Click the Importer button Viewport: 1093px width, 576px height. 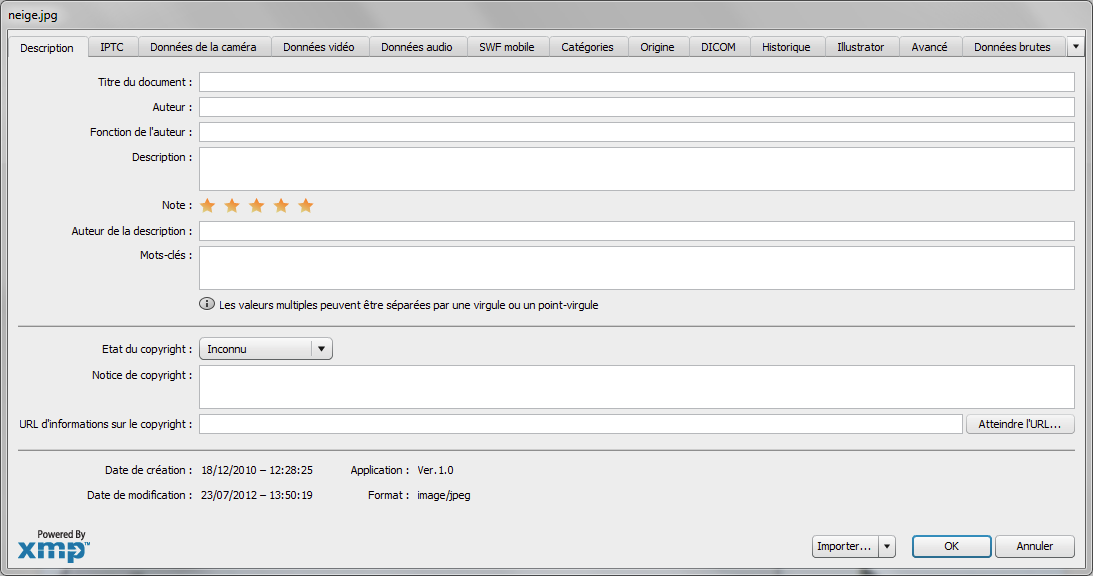(844, 547)
